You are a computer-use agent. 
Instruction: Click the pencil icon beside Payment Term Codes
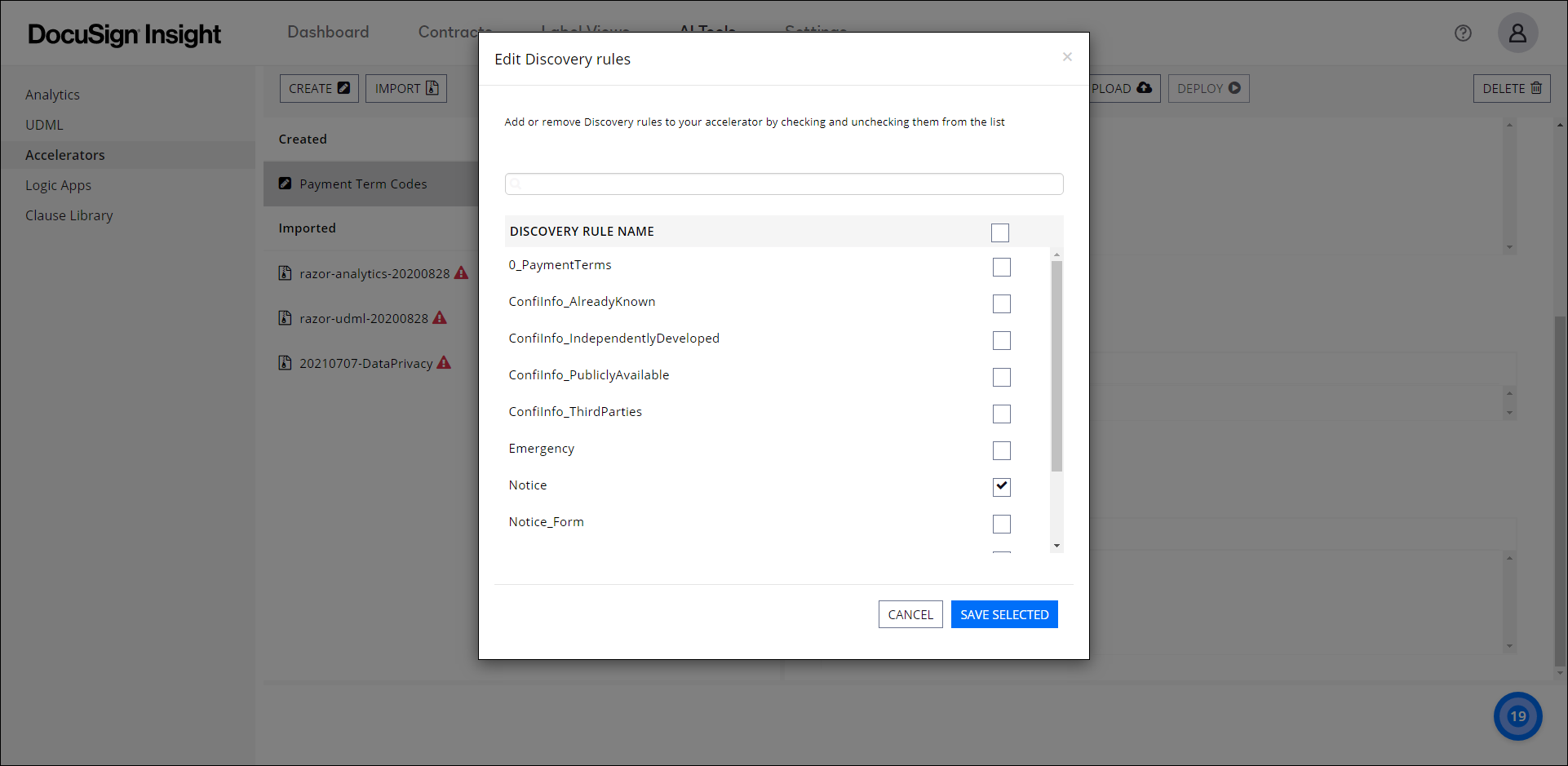click(285, 184)
